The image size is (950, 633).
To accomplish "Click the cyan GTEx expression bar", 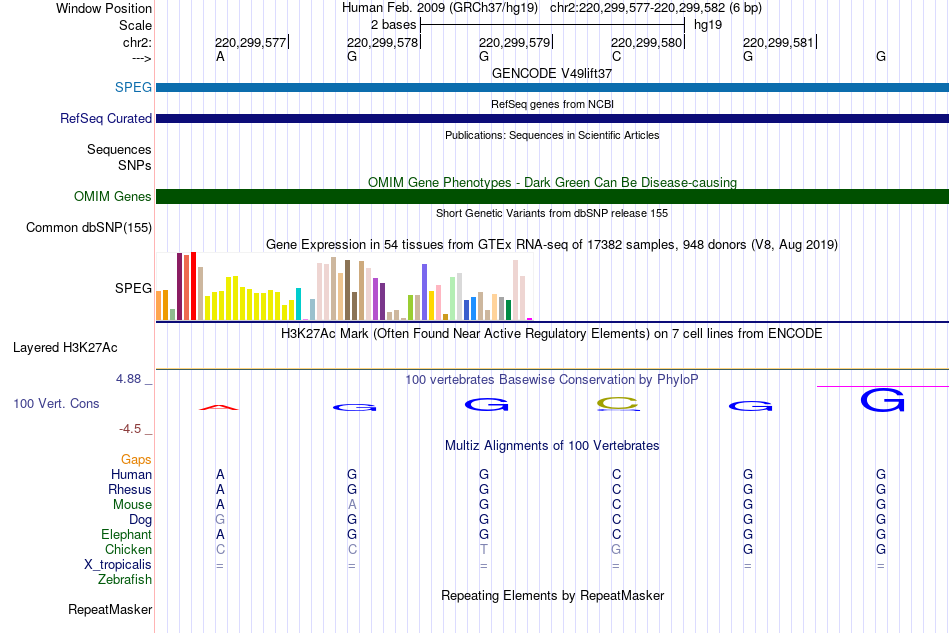I will (298, 304).
